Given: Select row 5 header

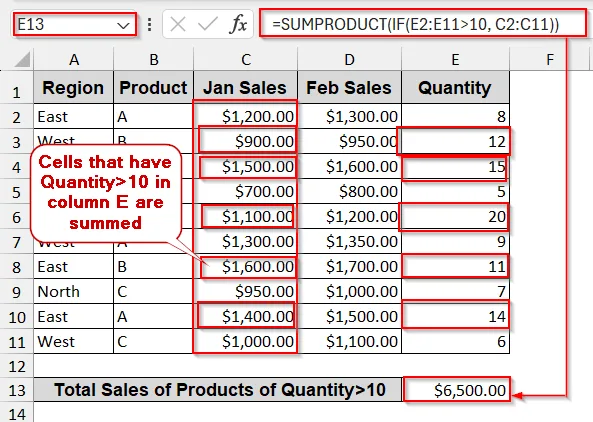Looking at the screenshot, I should pos(16,192).
